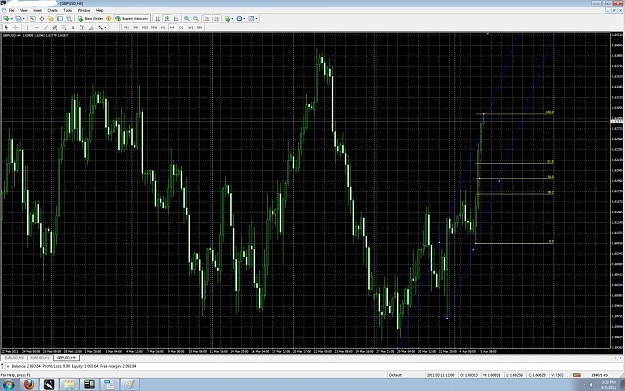Open the Templates icon
The height and width of the screenshot is (391, 625).
pos(251,18)
